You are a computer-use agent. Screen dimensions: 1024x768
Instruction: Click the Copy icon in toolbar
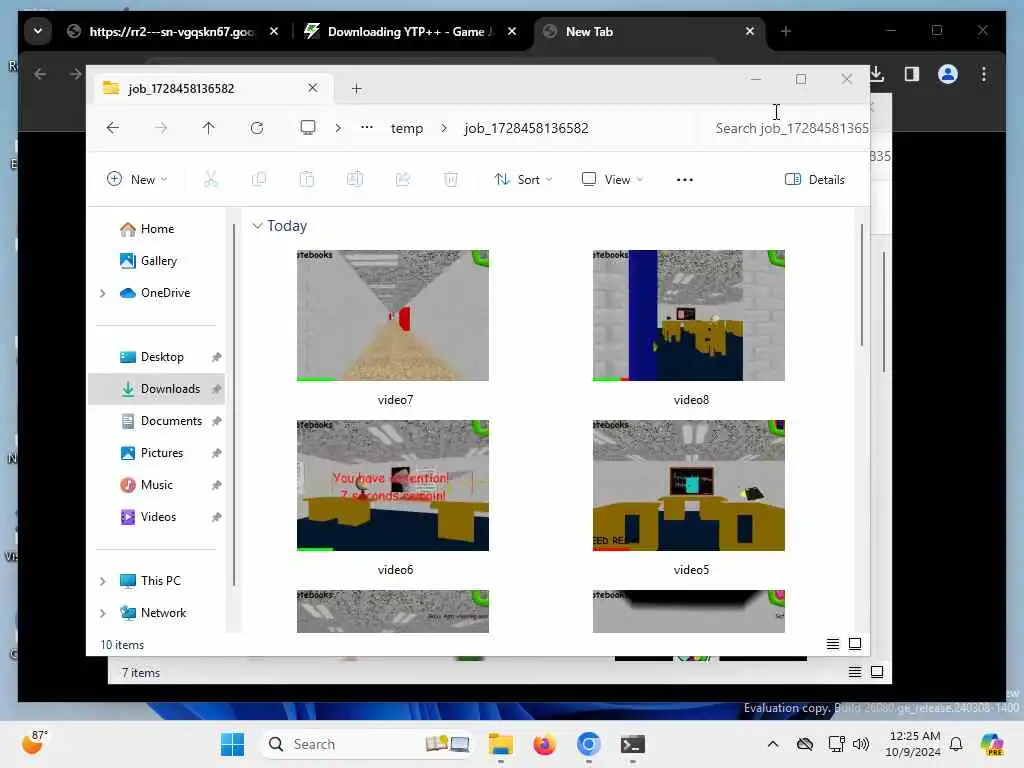click(x=259, y=179)
